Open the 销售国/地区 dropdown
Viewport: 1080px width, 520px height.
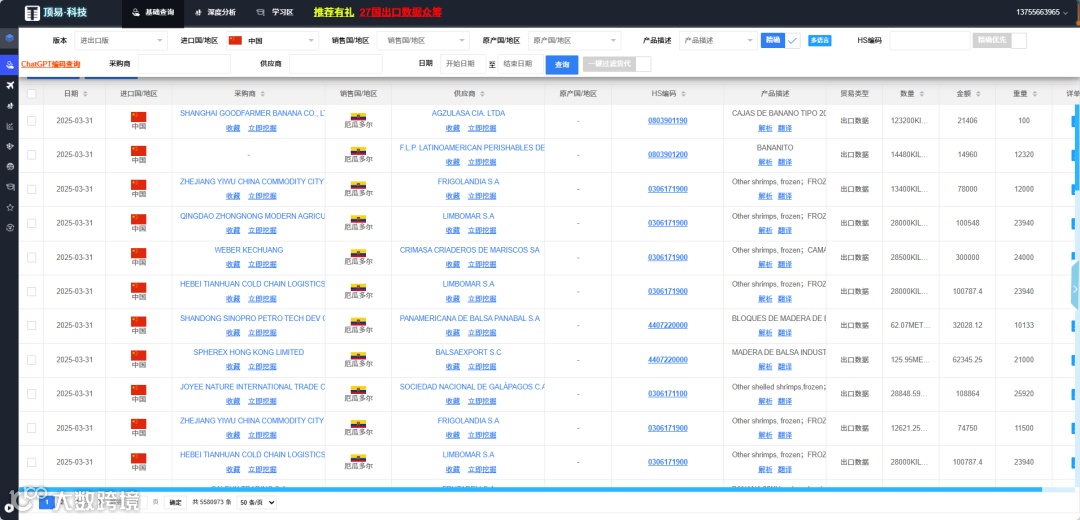coord(423,41)
